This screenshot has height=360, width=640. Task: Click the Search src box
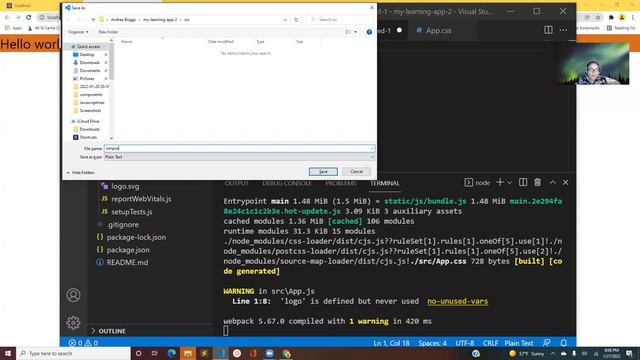click(x=340, y=20)
